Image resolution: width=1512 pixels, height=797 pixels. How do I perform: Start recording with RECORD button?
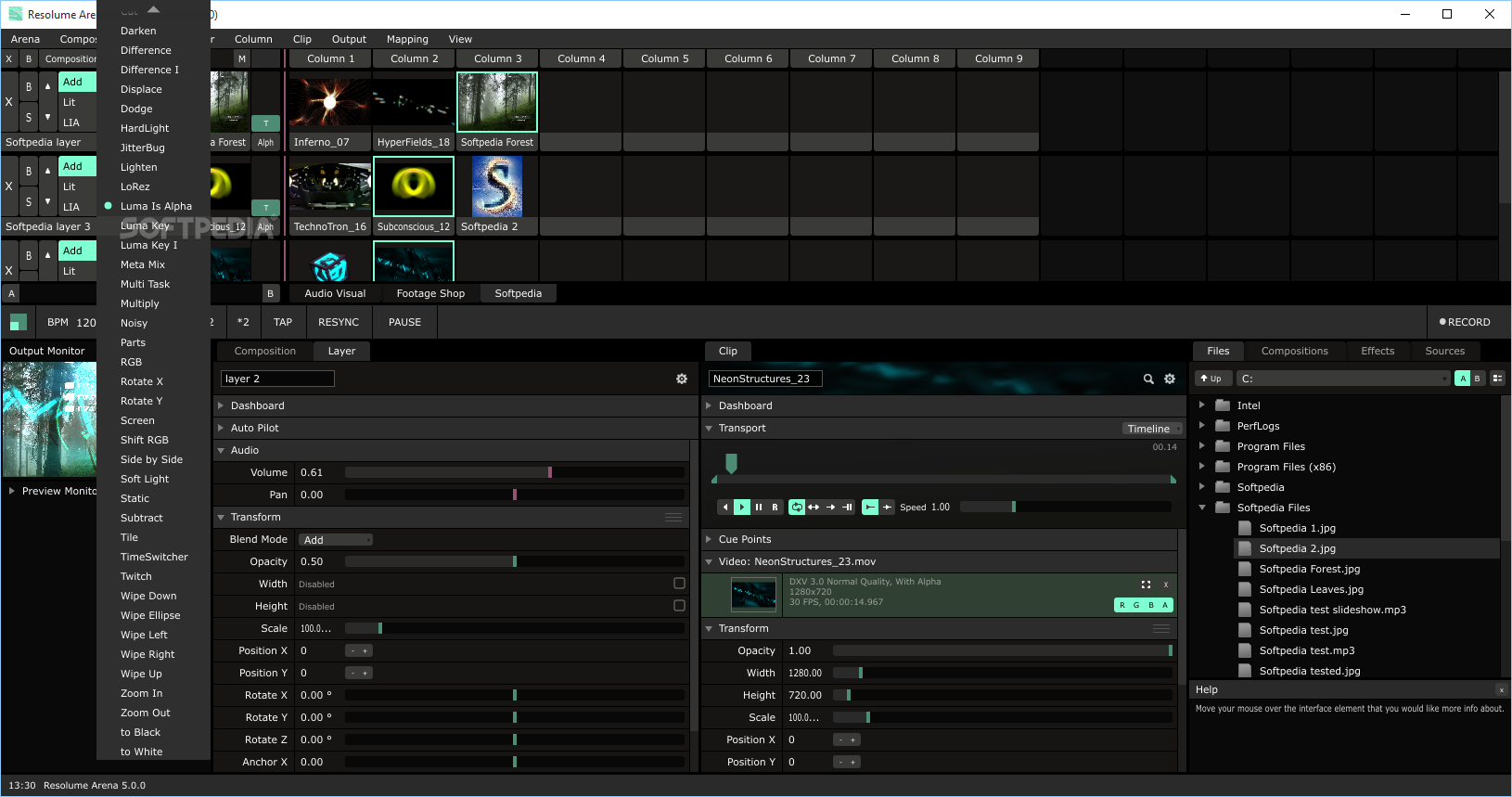click(1465, 322)
